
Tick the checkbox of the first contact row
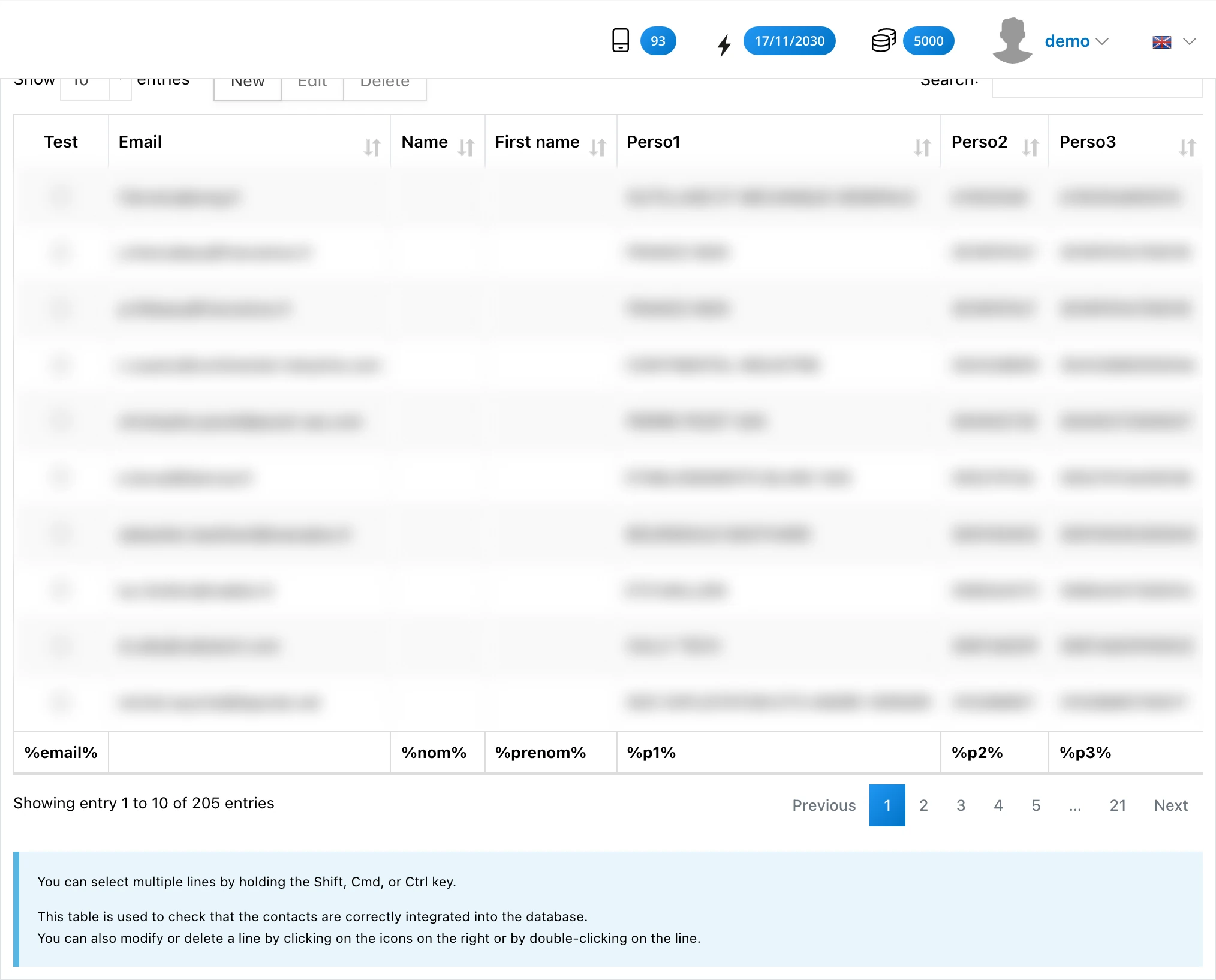click(x=60, y=197)
